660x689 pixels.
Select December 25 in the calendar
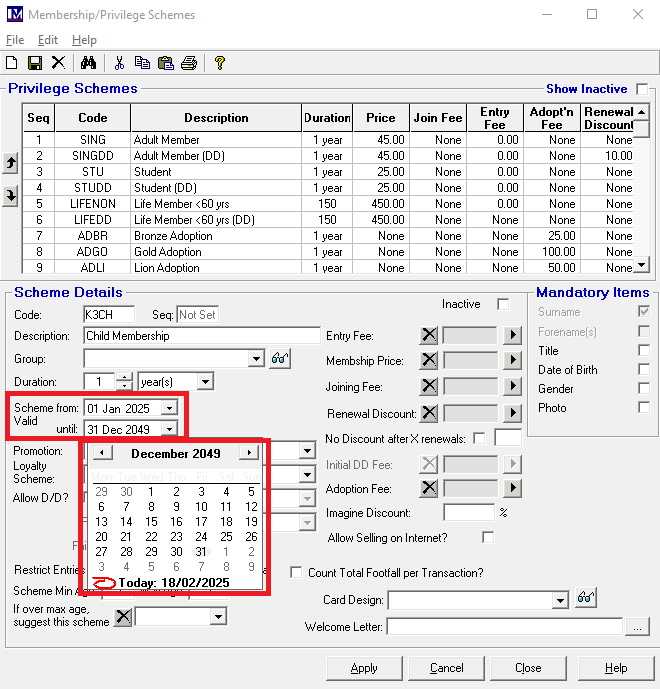(x=226, y=537)
